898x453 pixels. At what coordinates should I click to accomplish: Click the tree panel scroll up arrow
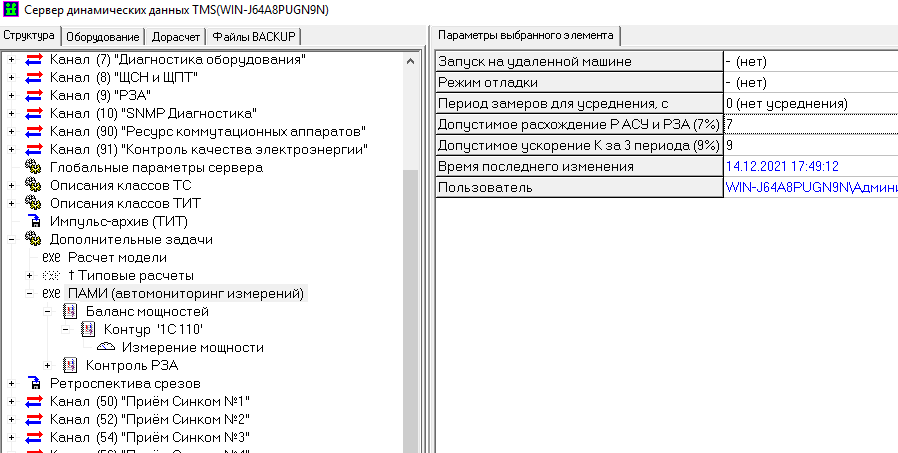(410, 60)
